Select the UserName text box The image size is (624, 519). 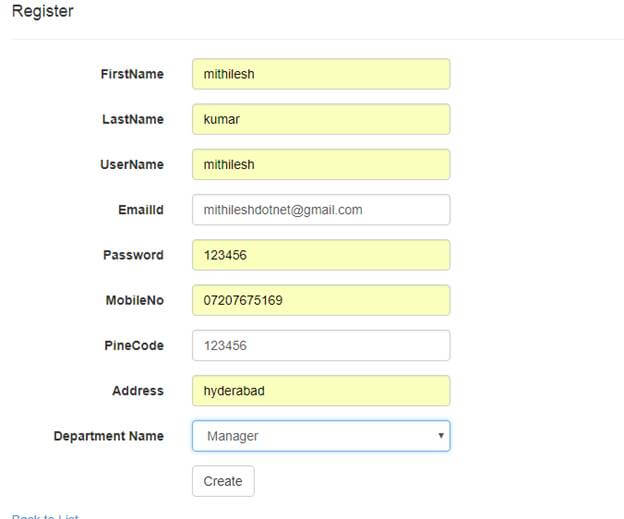pos(320,164)
